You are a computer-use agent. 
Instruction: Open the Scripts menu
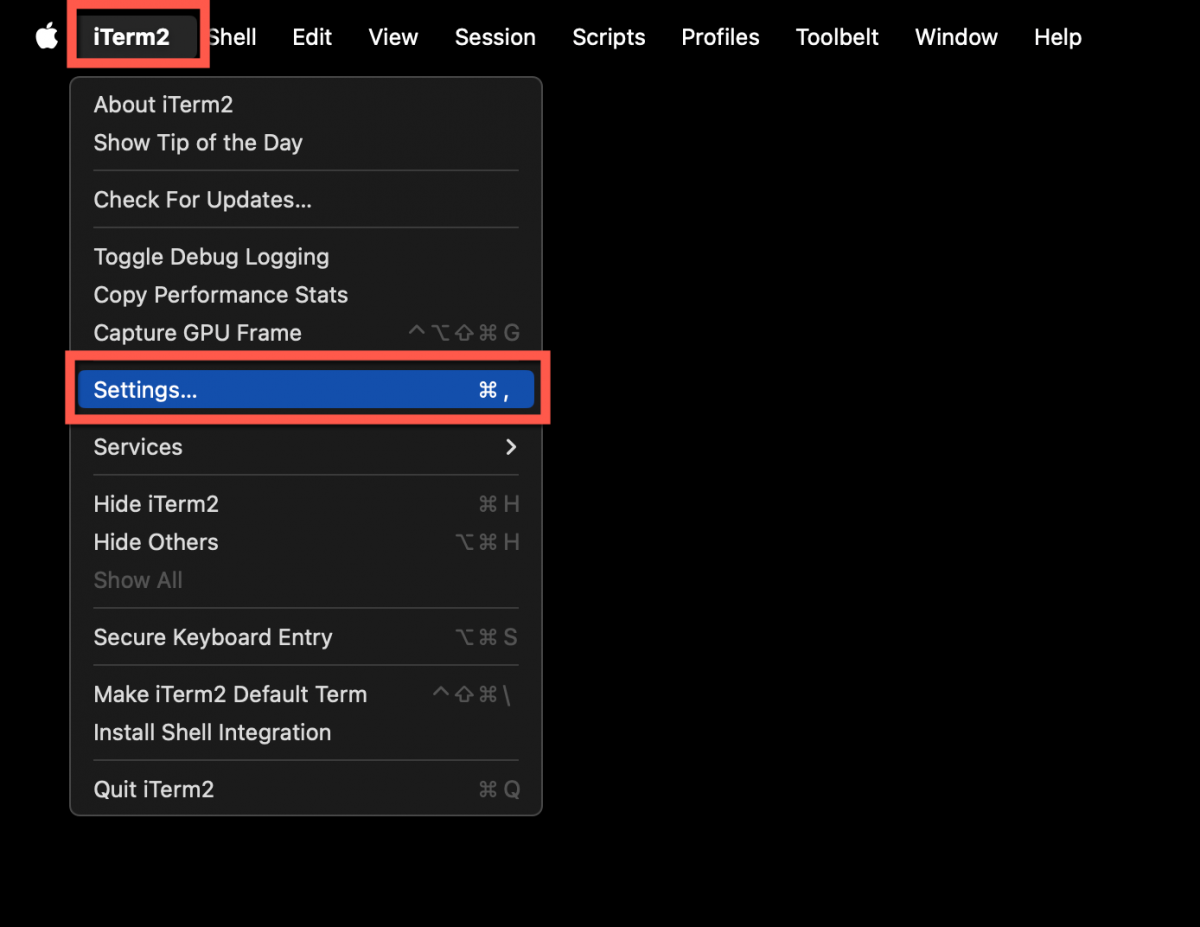point(608,37)
